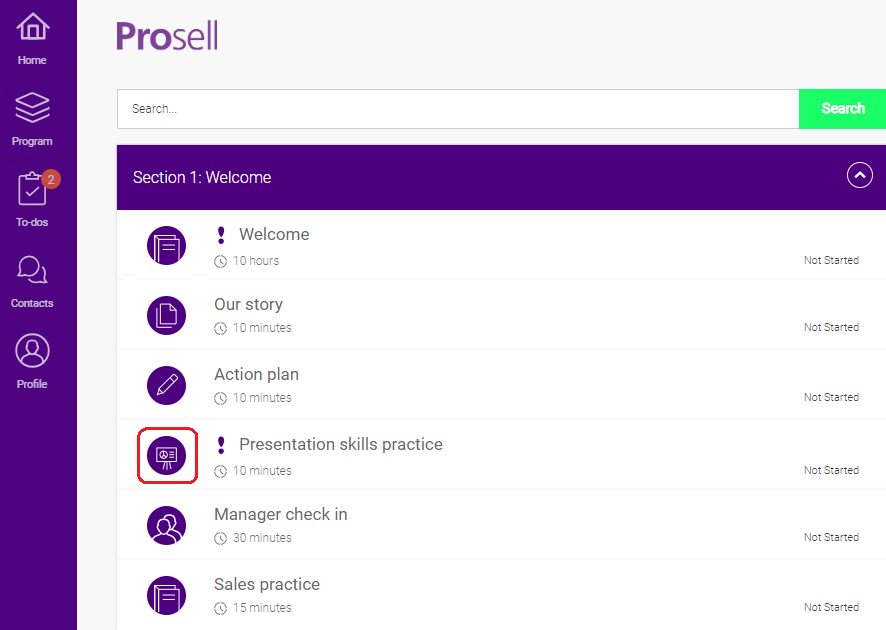Open the Contacts icon in the sidebar
The height and width of the screenshot is (630, 886).
pos(31,270)
